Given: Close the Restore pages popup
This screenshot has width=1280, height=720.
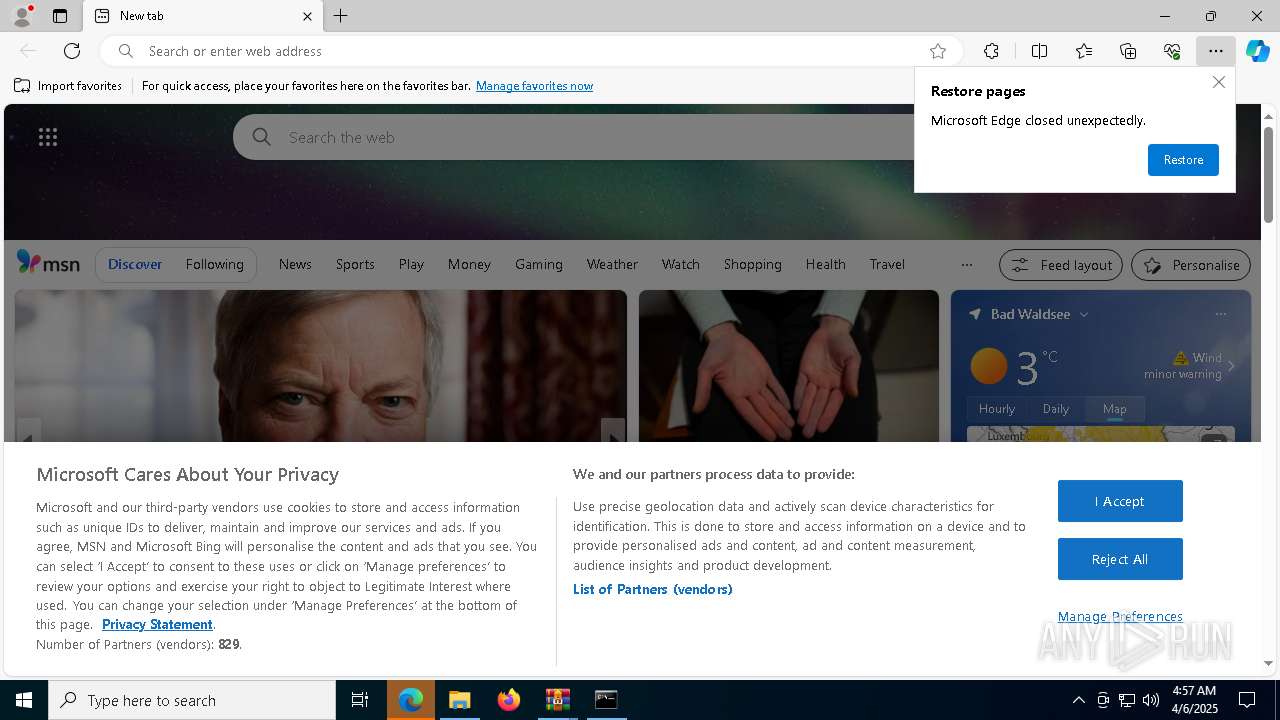Looking at the screenshot, I should click(x=1218, y=82).
